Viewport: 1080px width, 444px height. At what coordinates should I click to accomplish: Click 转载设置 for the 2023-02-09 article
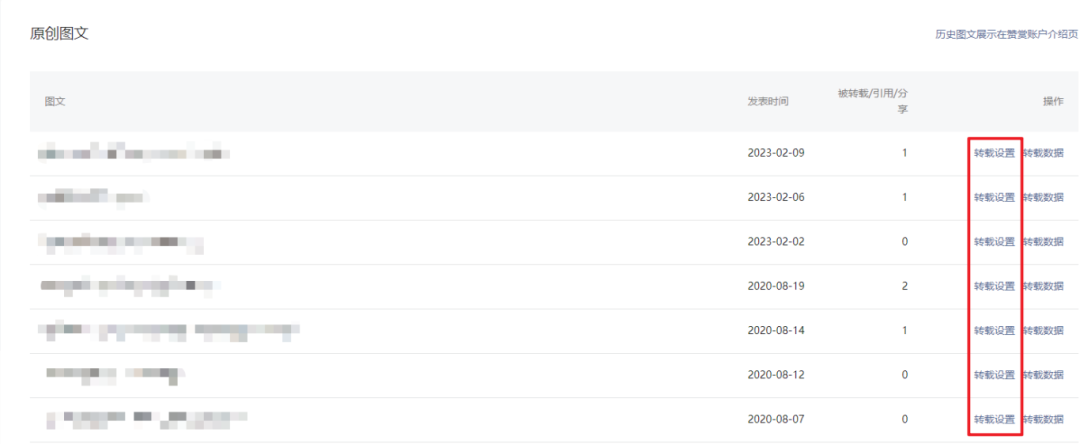click(x=994, y=153)
